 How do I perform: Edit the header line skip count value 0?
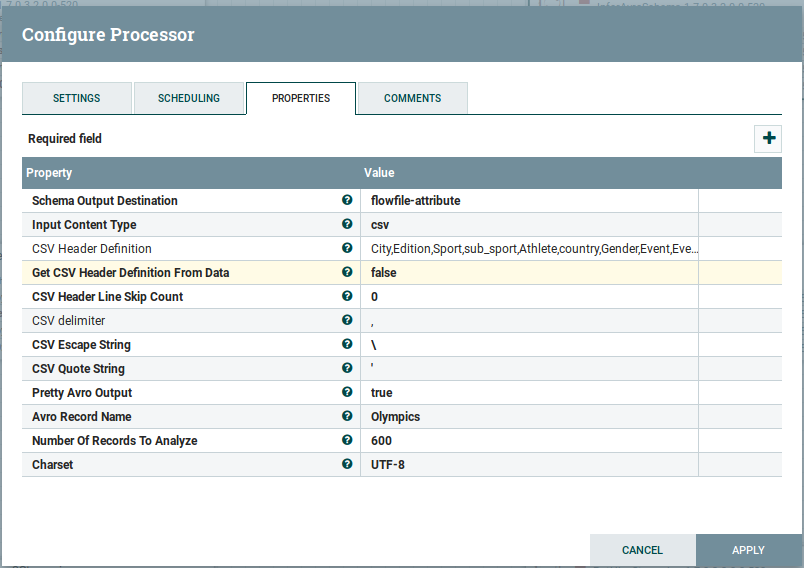pos(529,297)
